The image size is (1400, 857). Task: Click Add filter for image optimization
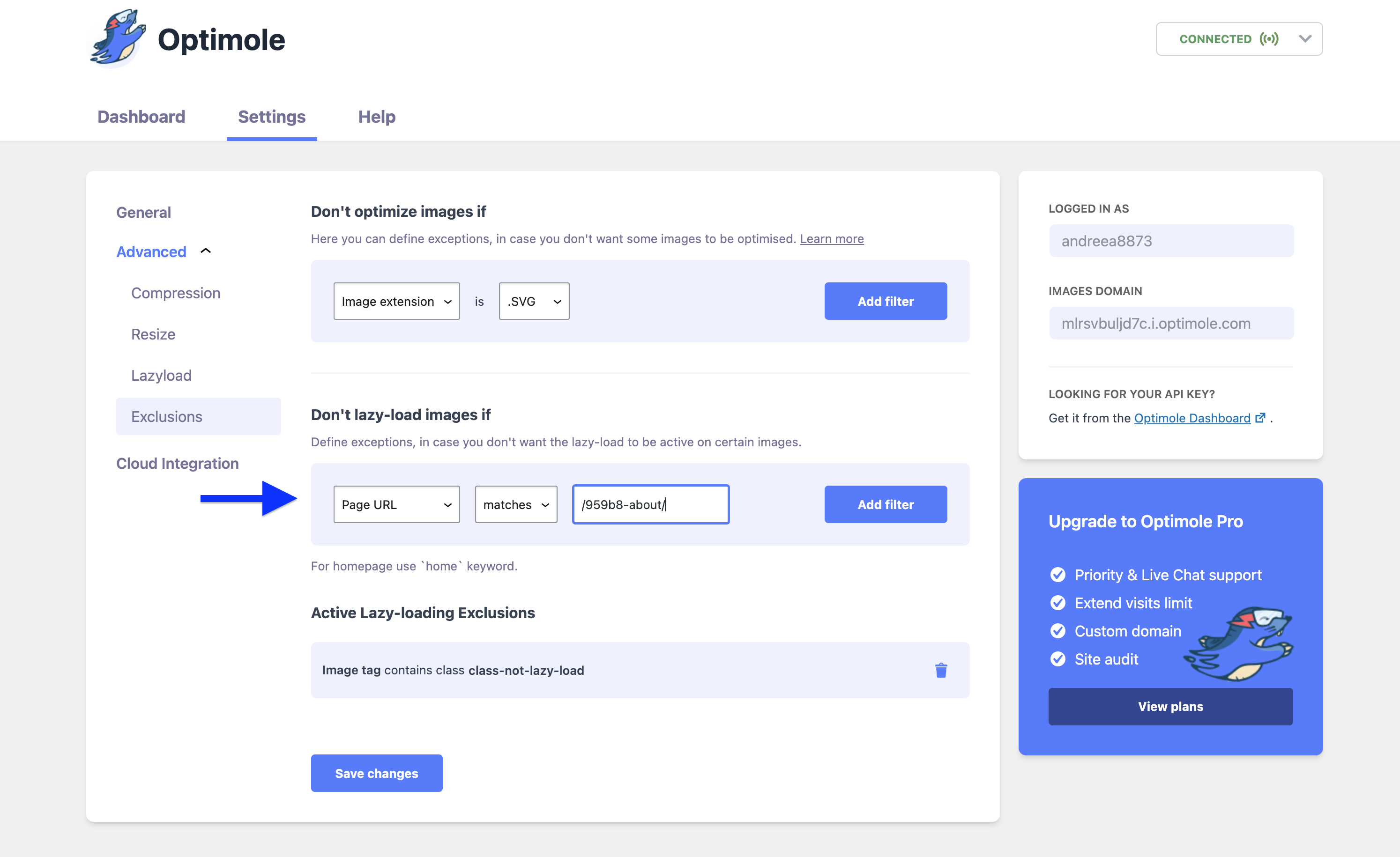[885, 301]
